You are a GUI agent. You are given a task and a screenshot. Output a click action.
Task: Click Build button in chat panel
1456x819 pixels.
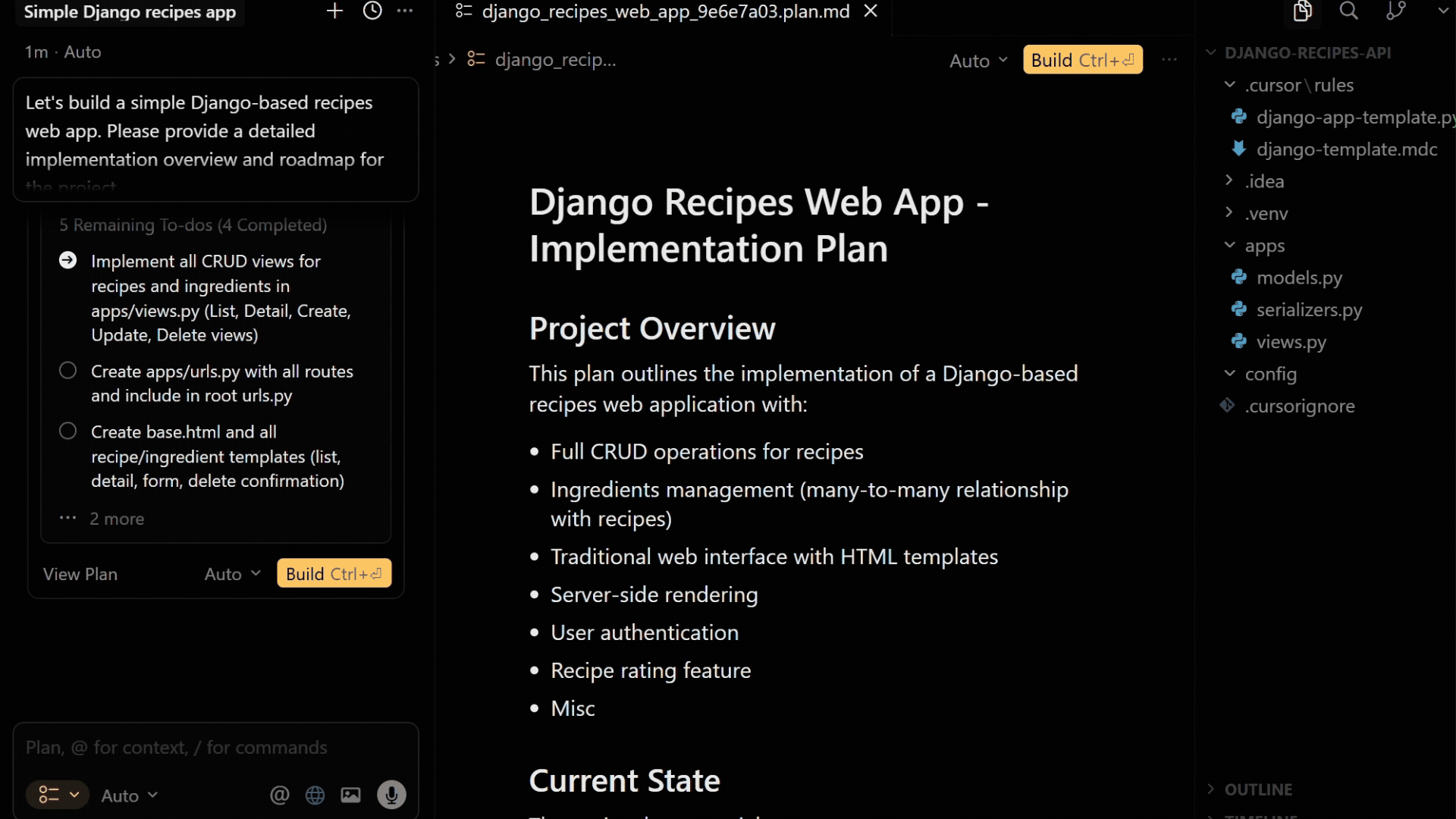[334, 574]
